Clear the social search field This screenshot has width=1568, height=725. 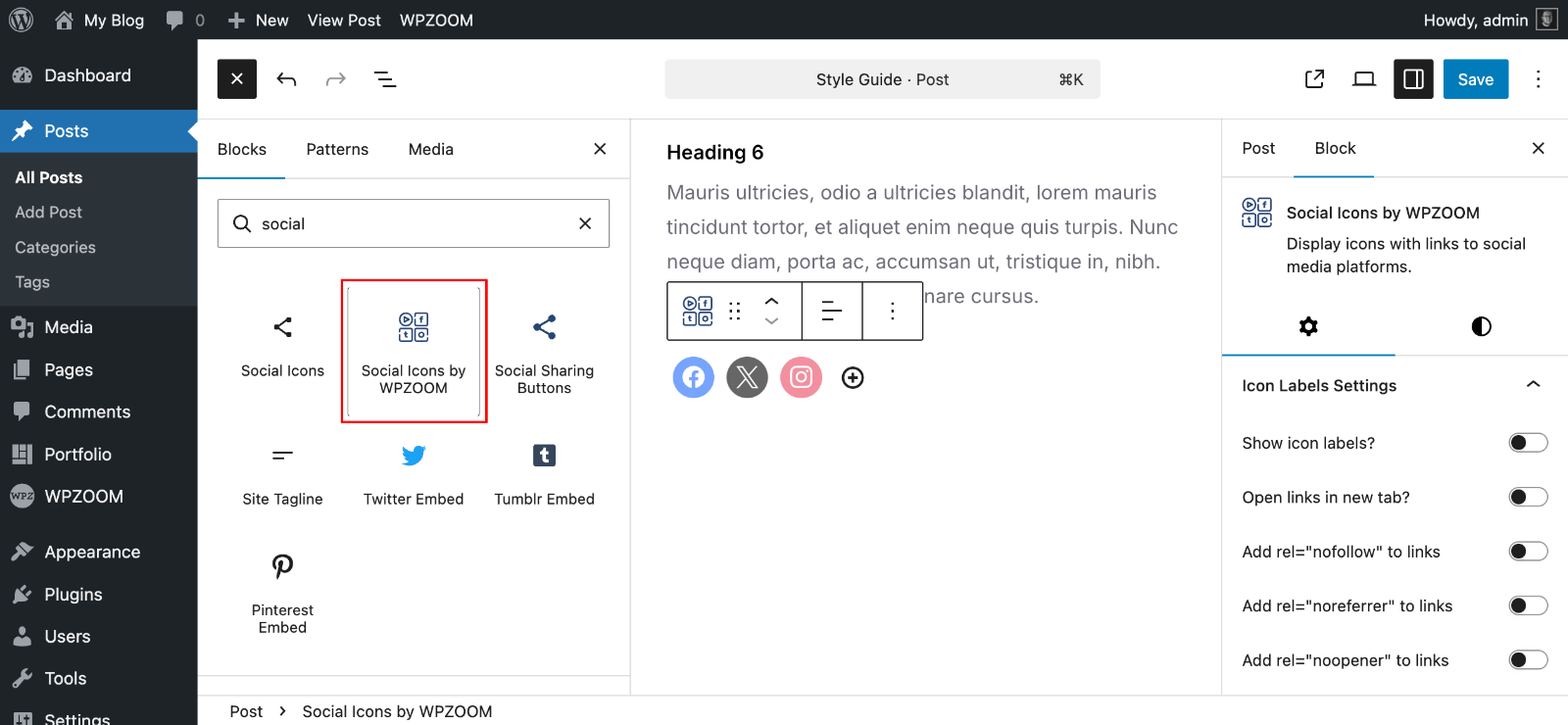pyautogui.click(x=585, y=223)
